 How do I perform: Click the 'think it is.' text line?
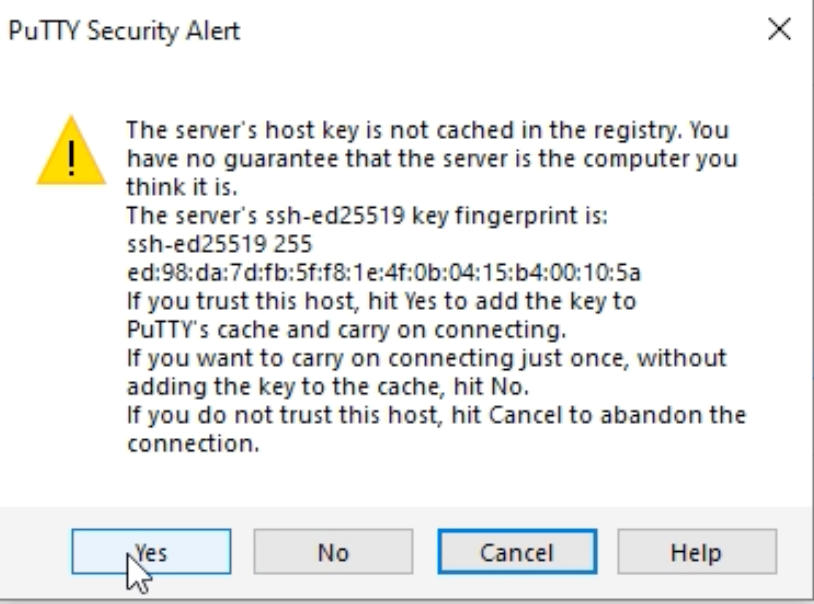point(182,187)
